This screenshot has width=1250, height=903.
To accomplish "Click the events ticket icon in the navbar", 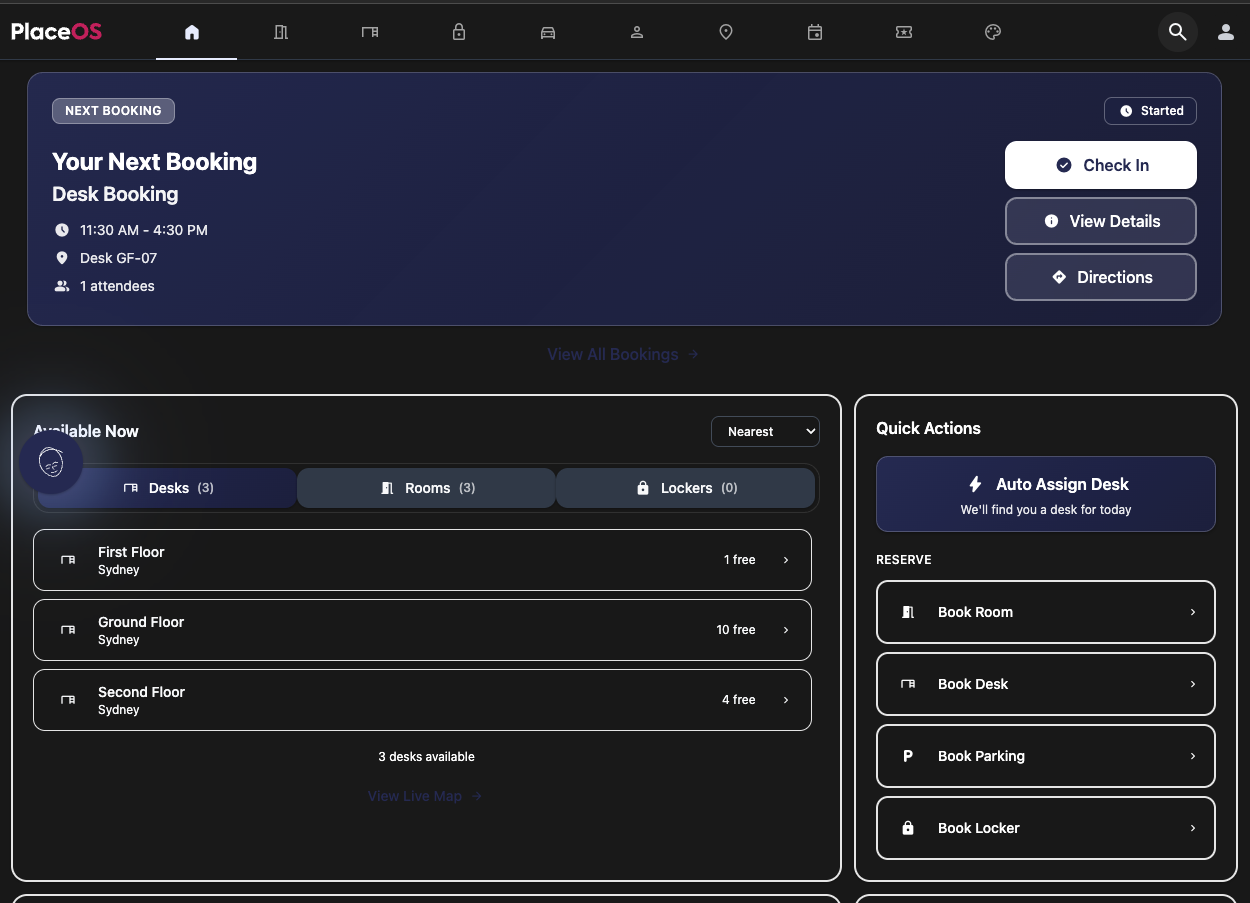I will [904, 31].
